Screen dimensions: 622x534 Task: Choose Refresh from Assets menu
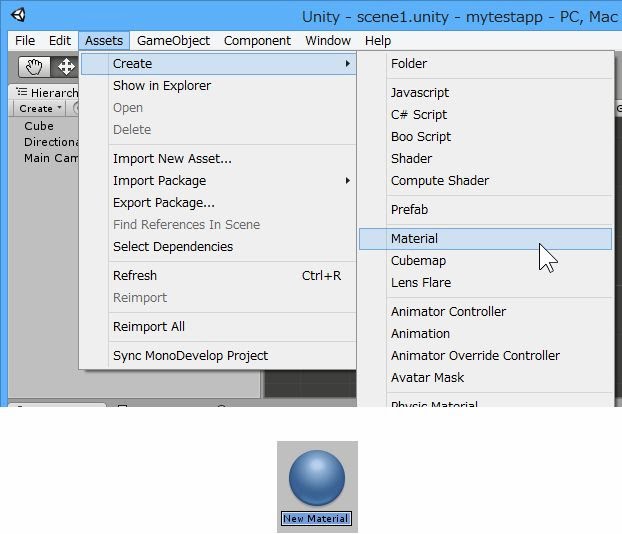(135, 276)
